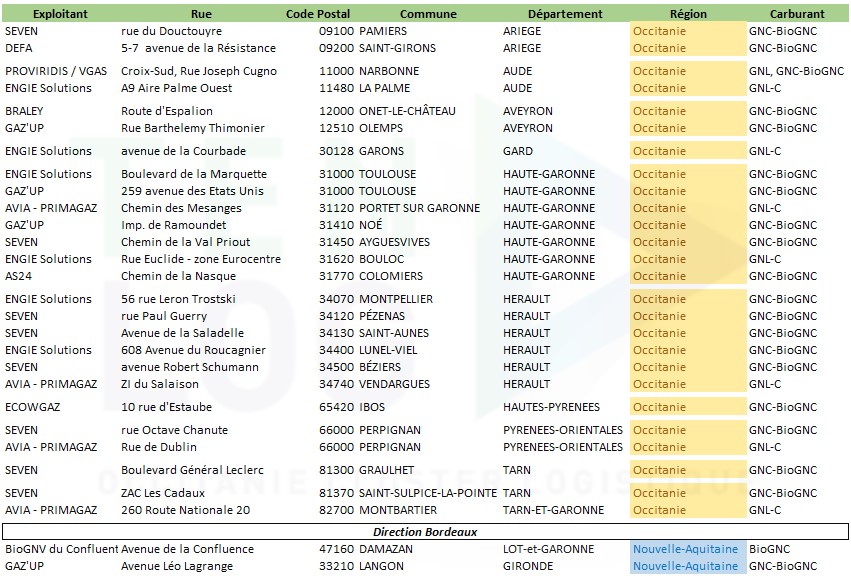Select the ONET-LE-CHÂTEAU commune cell

pyautogui.click(x=407, y=111)
